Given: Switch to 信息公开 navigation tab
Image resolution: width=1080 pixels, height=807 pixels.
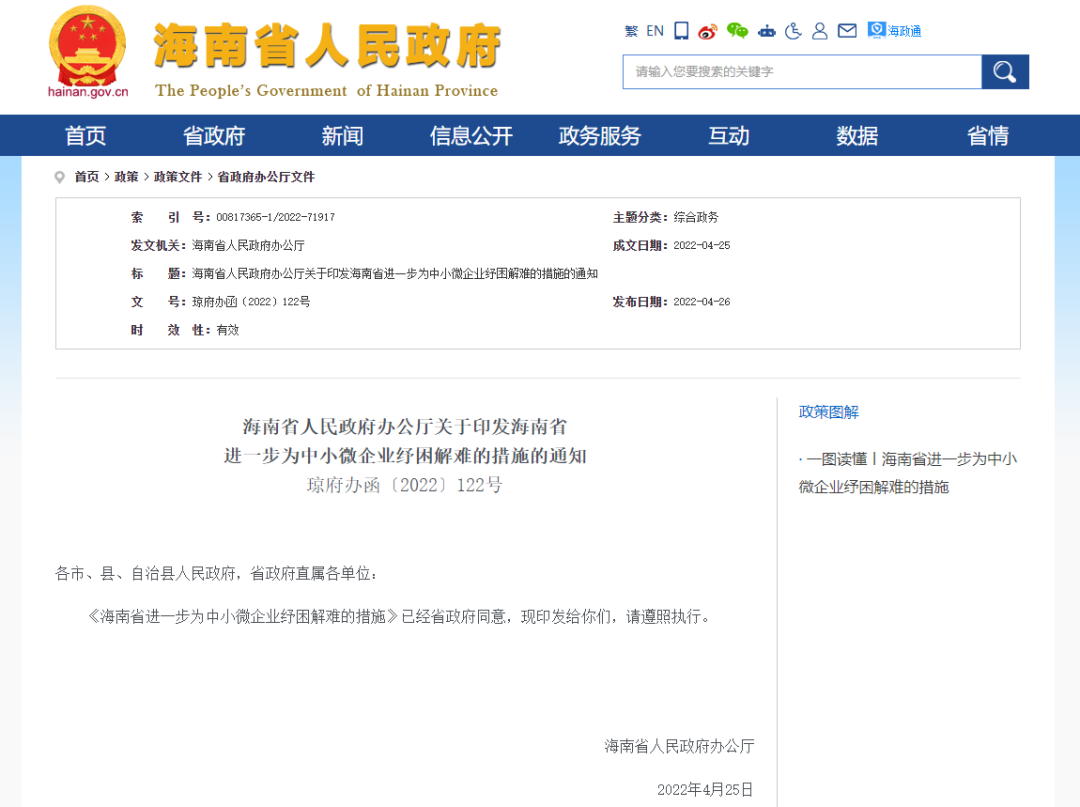Looking at the screenshot, I should [470, 135].
